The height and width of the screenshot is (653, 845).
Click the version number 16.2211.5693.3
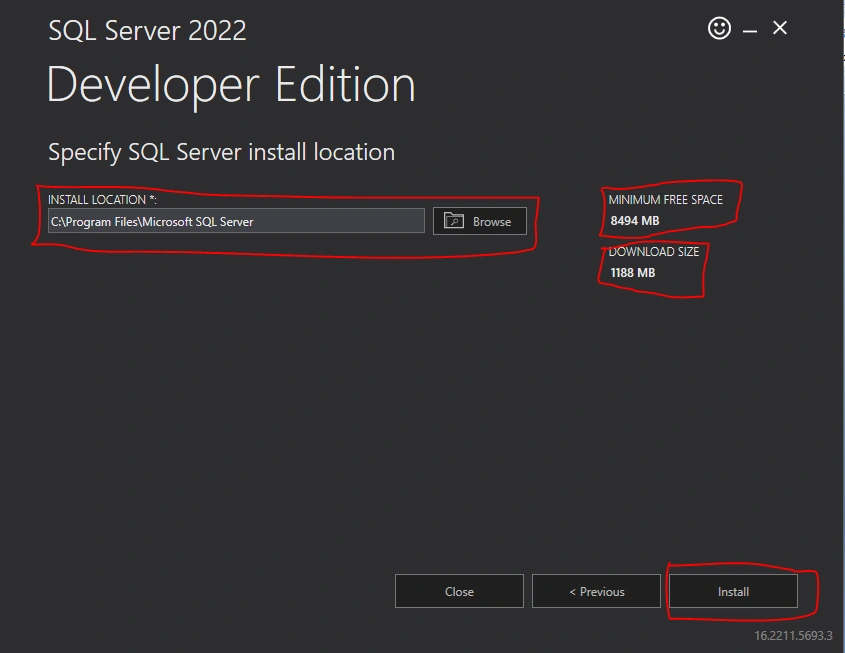pyautogui.click(x=793, y=636)
